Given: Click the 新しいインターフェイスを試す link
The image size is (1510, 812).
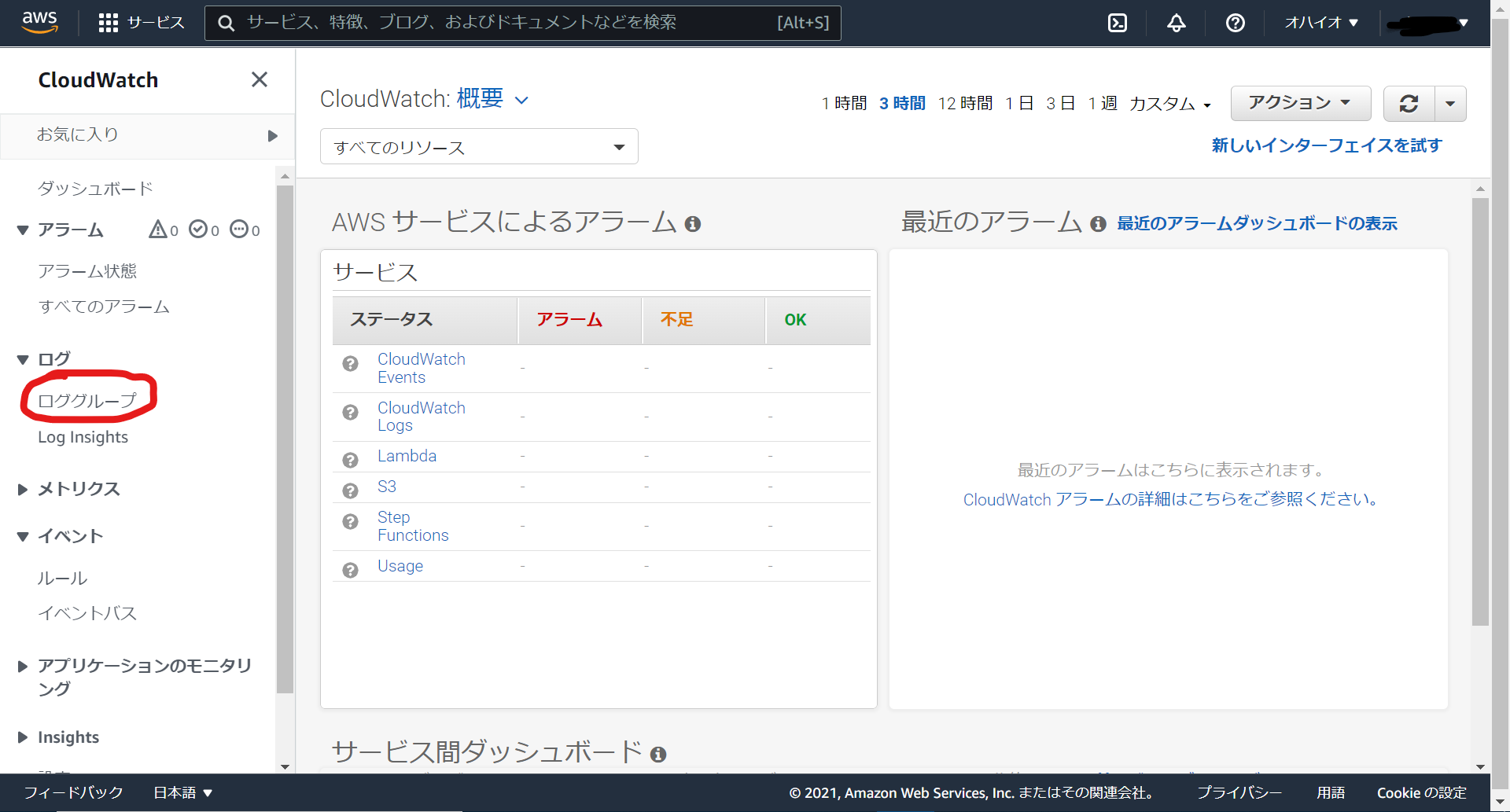Looking at the screenshot, I should [1327, 145].
